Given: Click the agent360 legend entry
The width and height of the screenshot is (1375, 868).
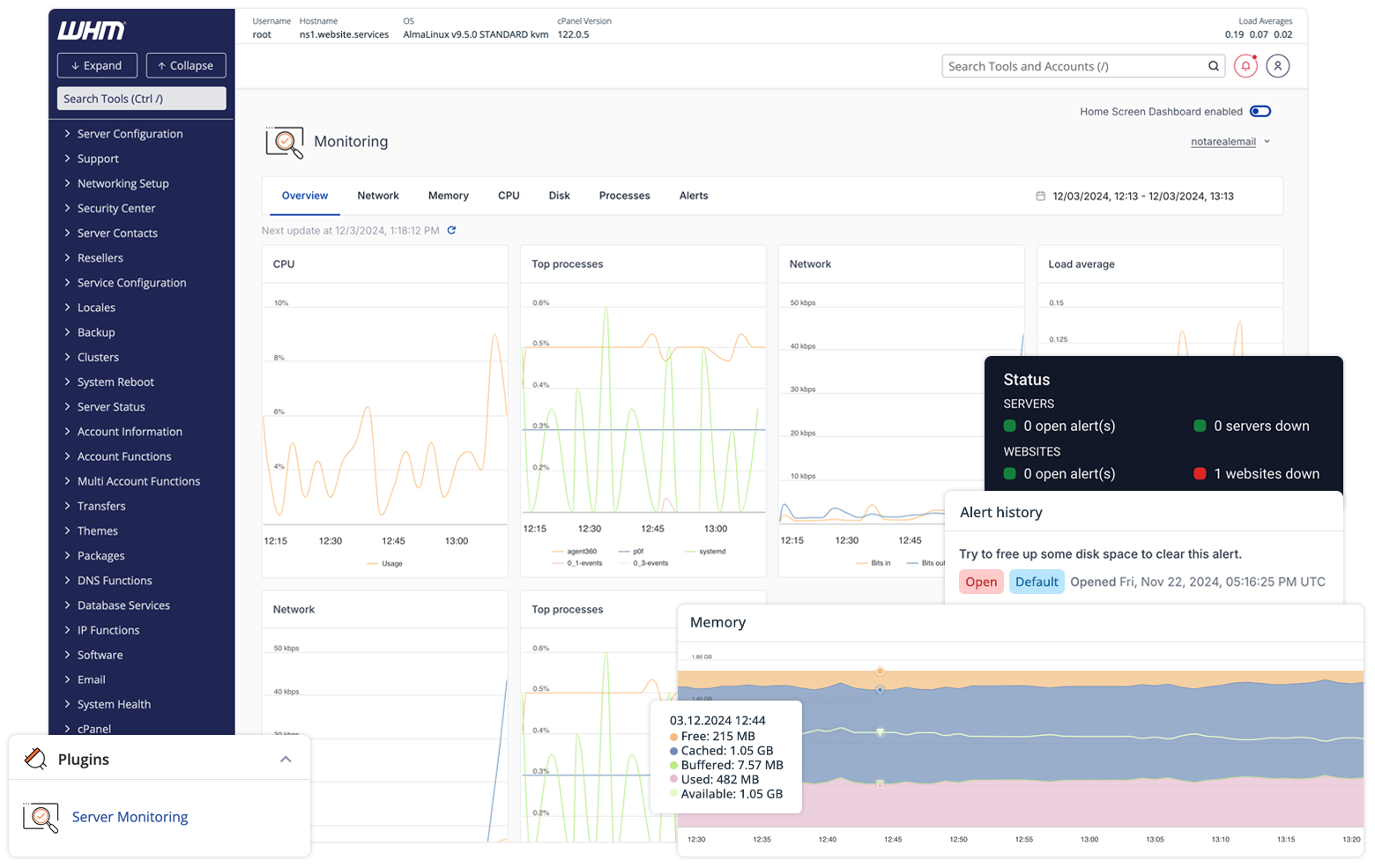Looking at the screenshot, I should click(x=575, y=552).
